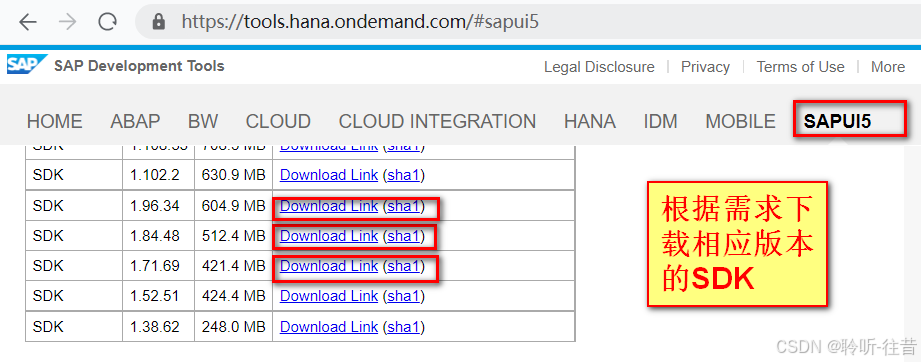
Task: Click the browser back arrow
Action: (x=28, y=22)
